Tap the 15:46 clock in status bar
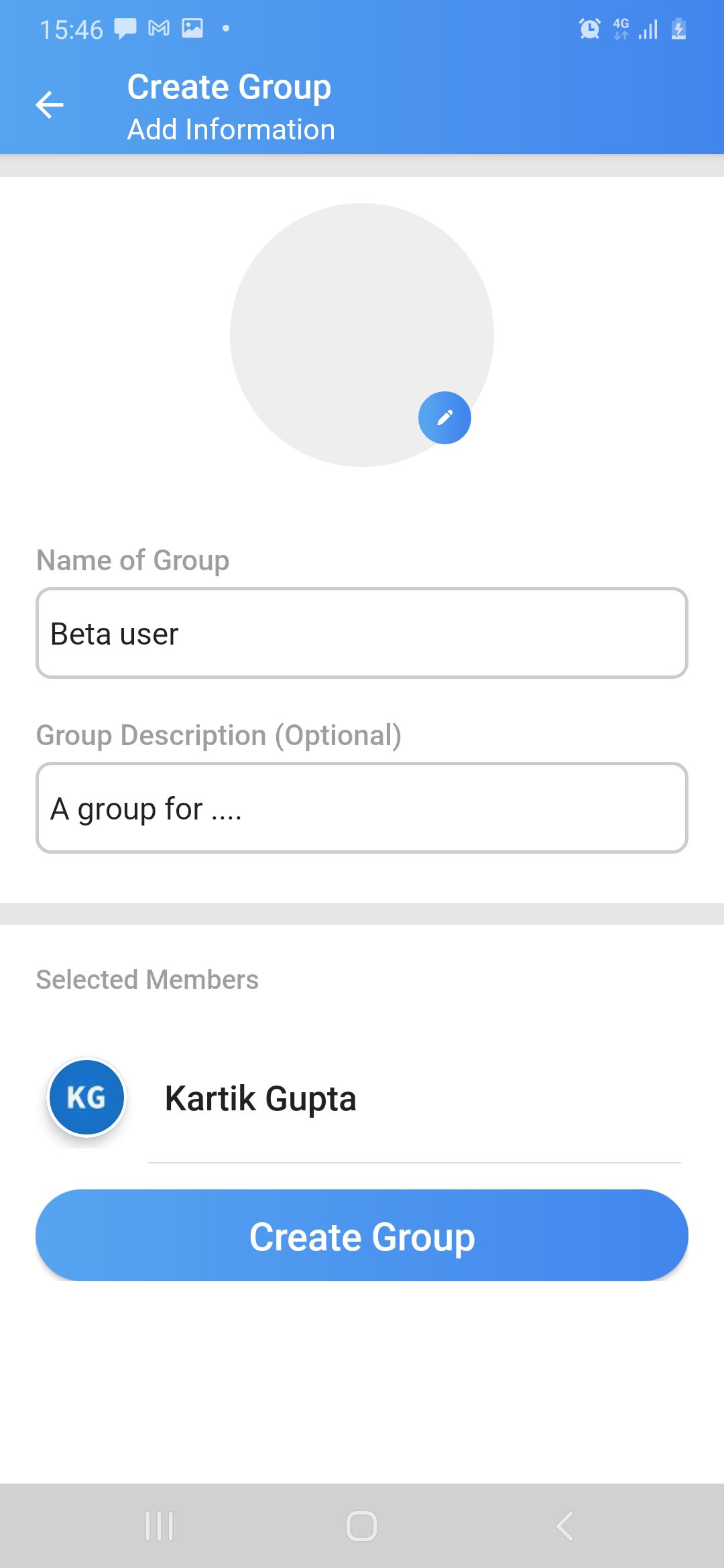724x1568 pixels. [x=71, y=29]
